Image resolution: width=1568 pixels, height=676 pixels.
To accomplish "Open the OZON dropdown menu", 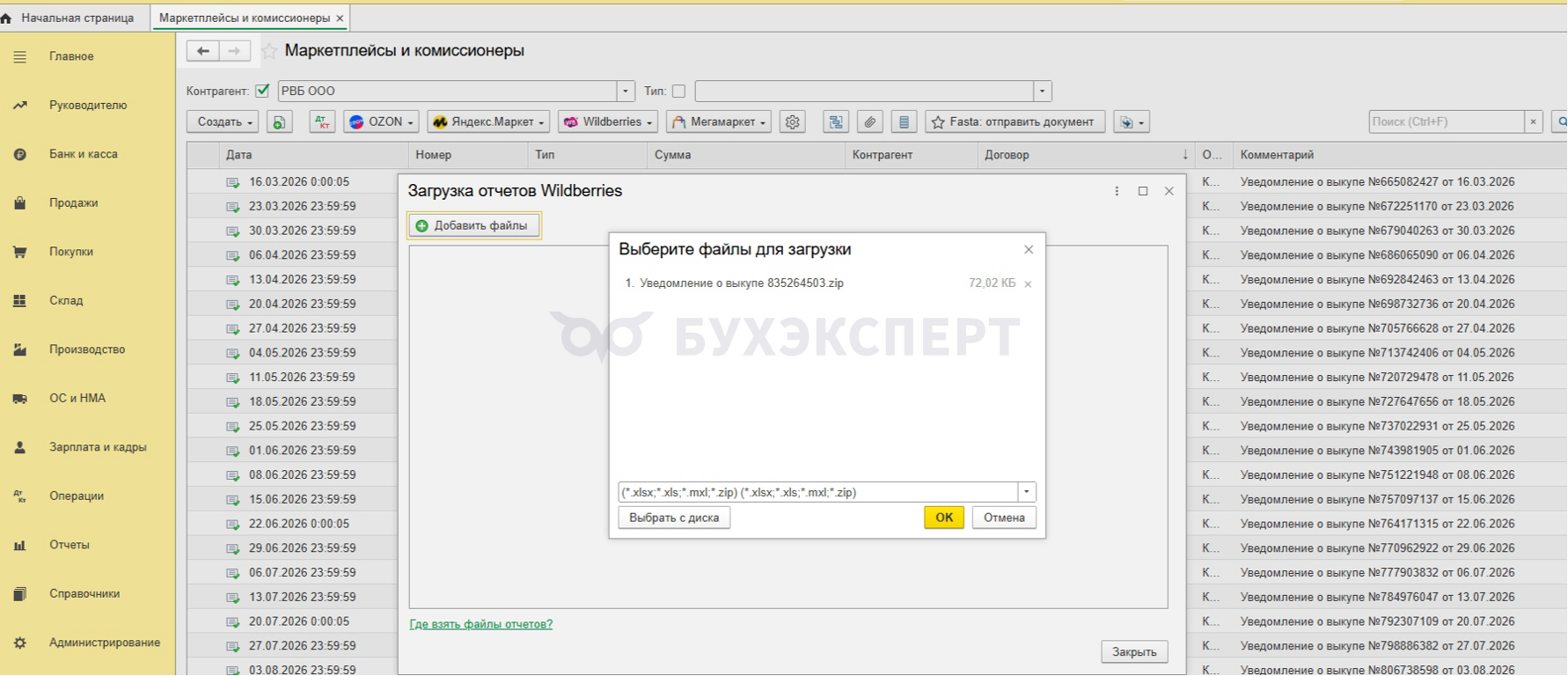I will pyautogui.click(x=381, y=122).
